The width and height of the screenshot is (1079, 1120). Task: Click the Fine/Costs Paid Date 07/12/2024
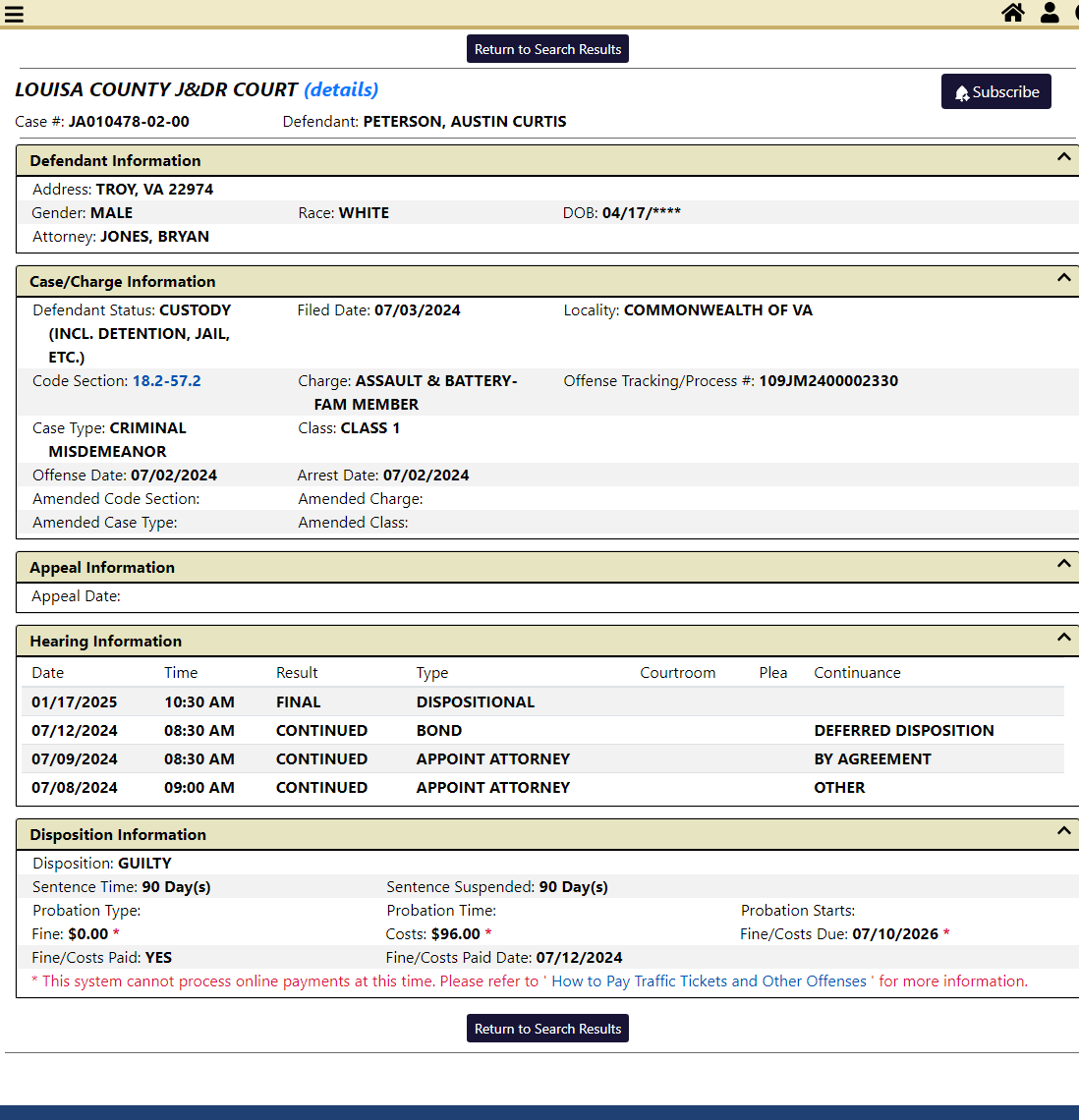coord(580,958)
